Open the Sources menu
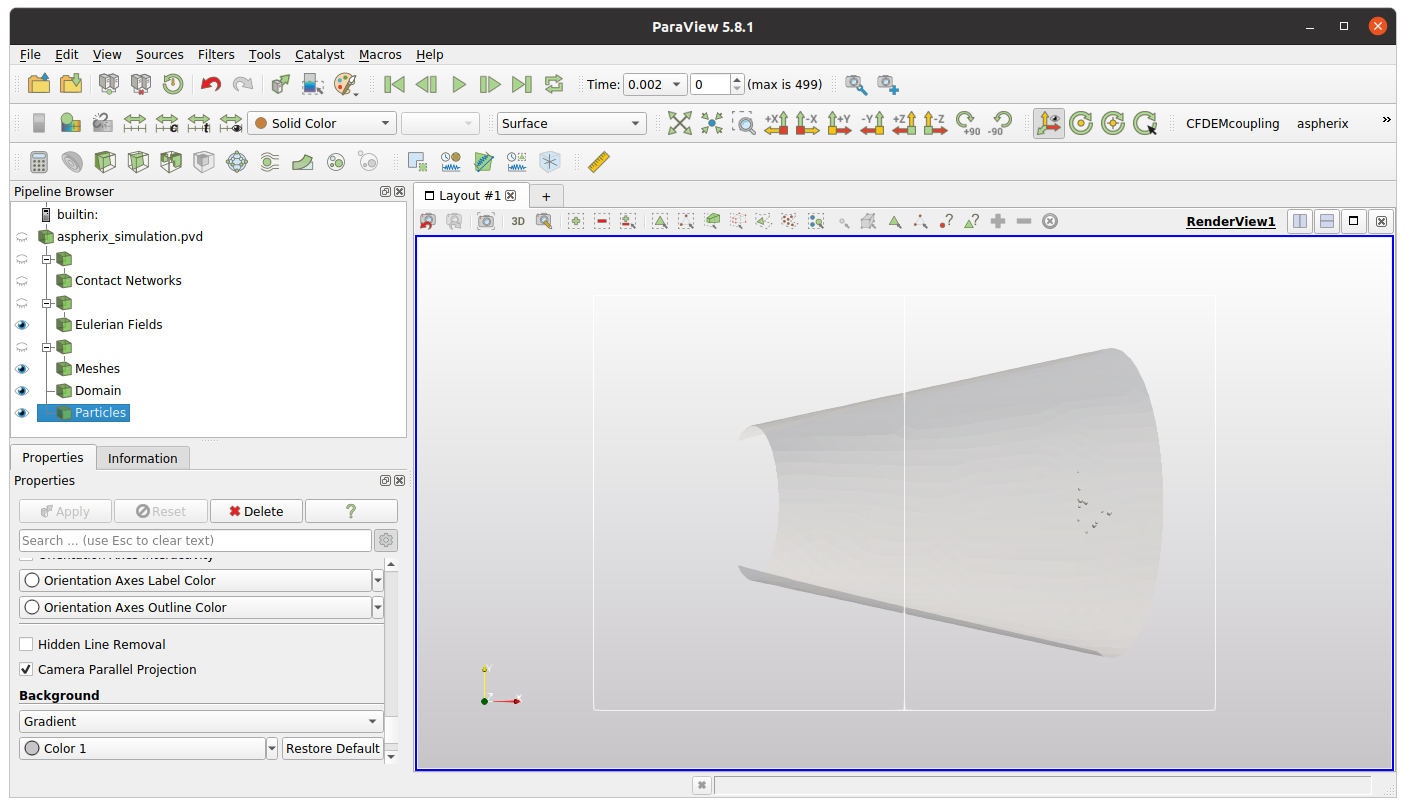The image size is (1406, 807). click(x=160, y=55)
